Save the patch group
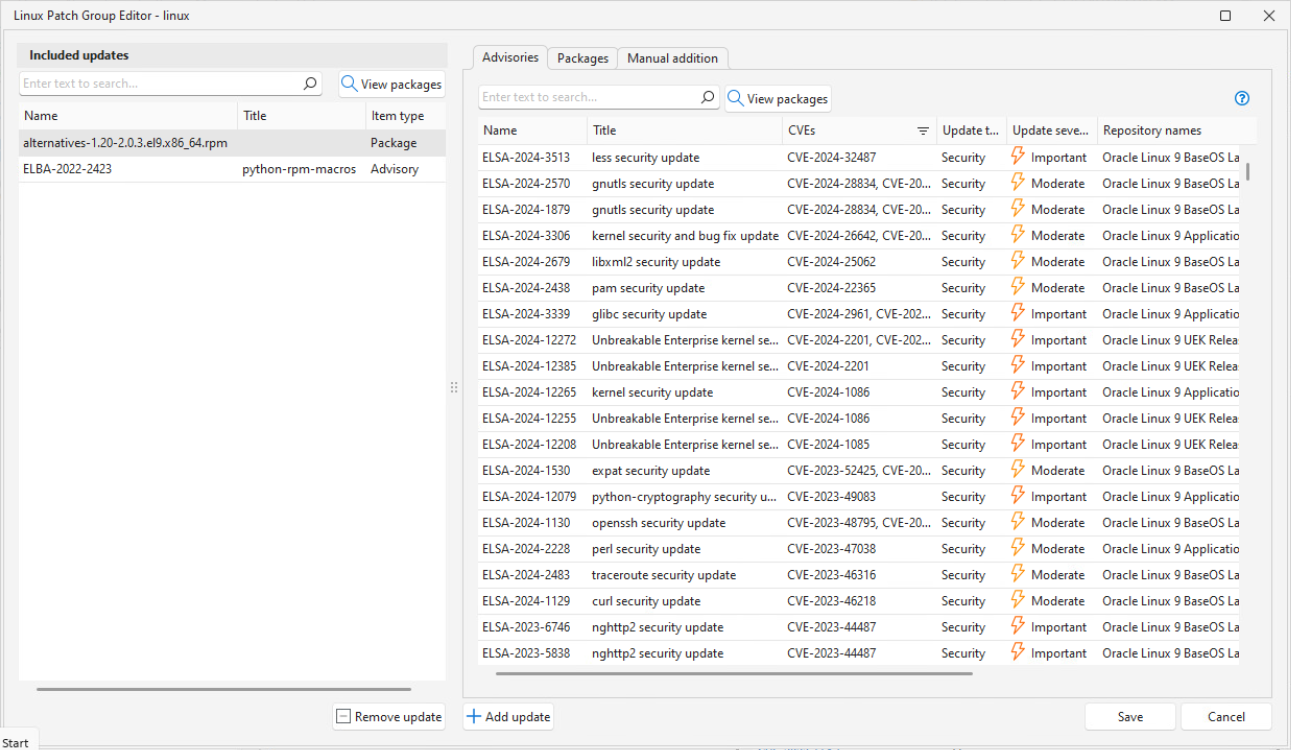 point(1130,716)
